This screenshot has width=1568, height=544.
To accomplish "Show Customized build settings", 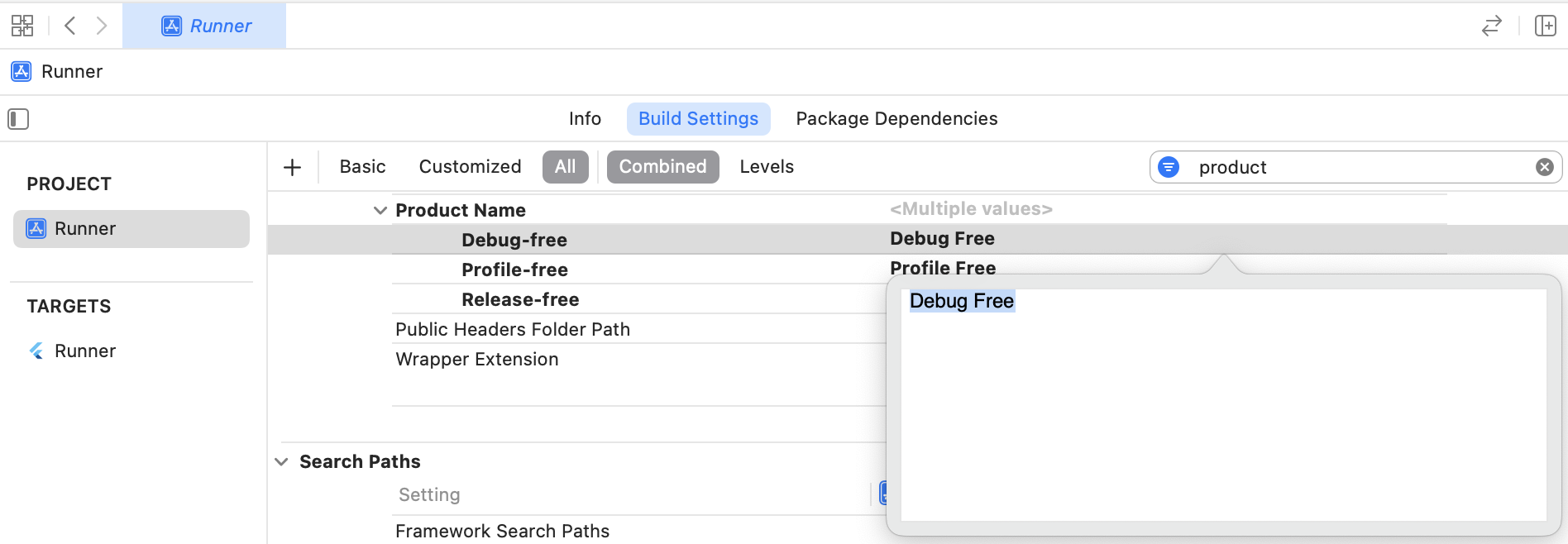I will coord(470,167).
